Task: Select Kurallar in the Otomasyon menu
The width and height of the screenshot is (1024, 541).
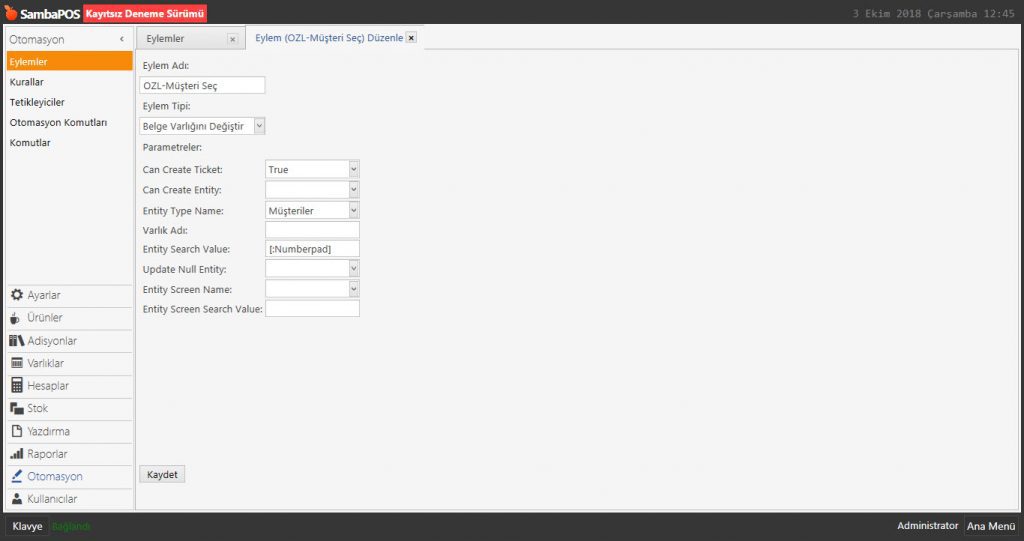Action: 27,82
